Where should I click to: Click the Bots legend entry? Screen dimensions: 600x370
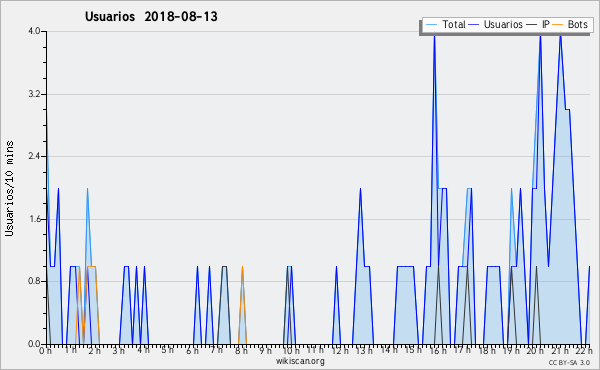(570, 24)
